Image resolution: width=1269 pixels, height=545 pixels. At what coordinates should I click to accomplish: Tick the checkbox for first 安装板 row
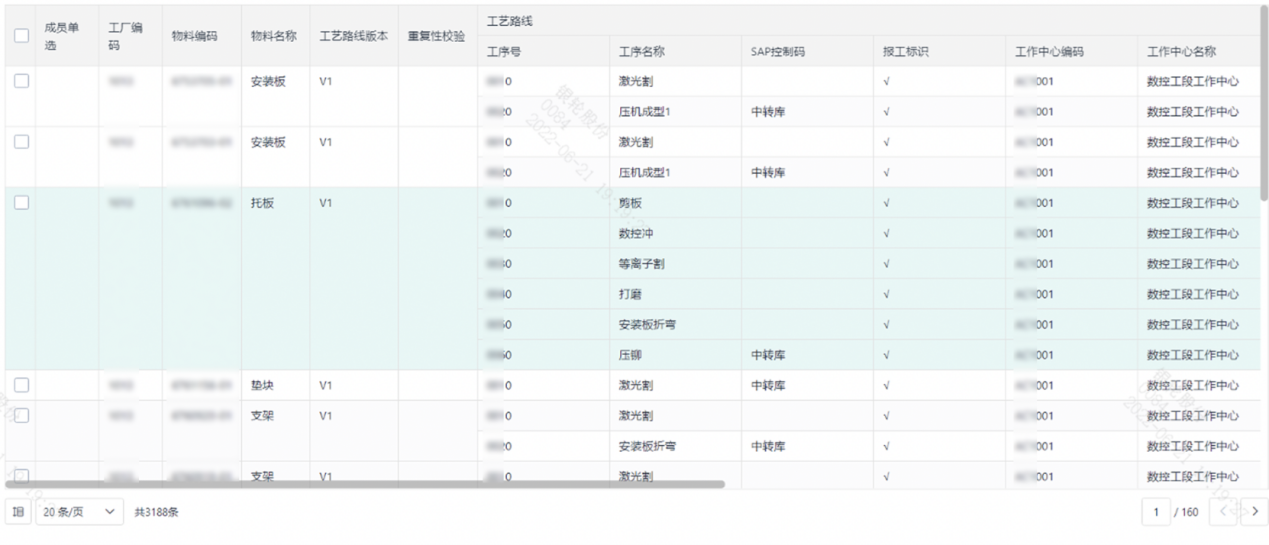click(x=21, y=81)
